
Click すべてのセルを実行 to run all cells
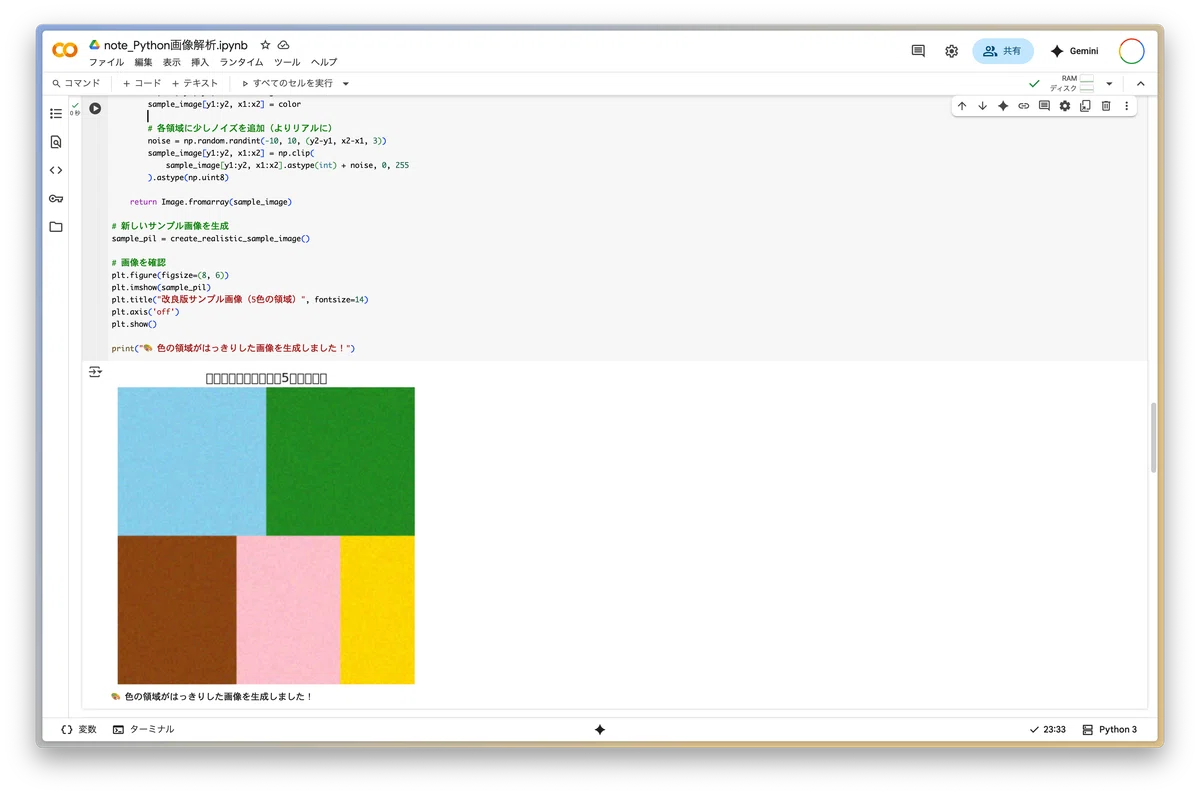[x=287, y=84]
